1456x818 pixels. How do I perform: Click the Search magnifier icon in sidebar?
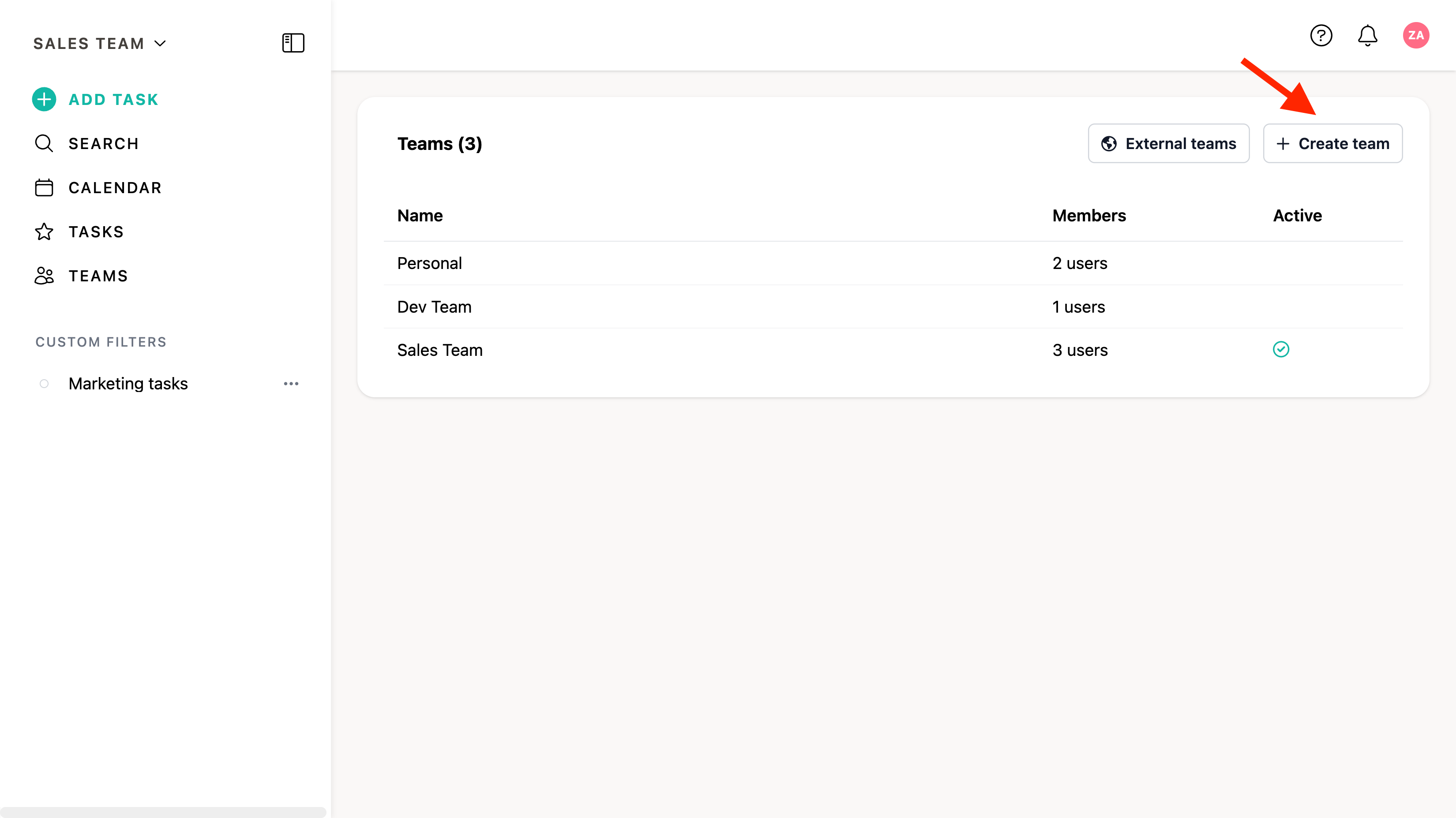click(x=44, y=143)
